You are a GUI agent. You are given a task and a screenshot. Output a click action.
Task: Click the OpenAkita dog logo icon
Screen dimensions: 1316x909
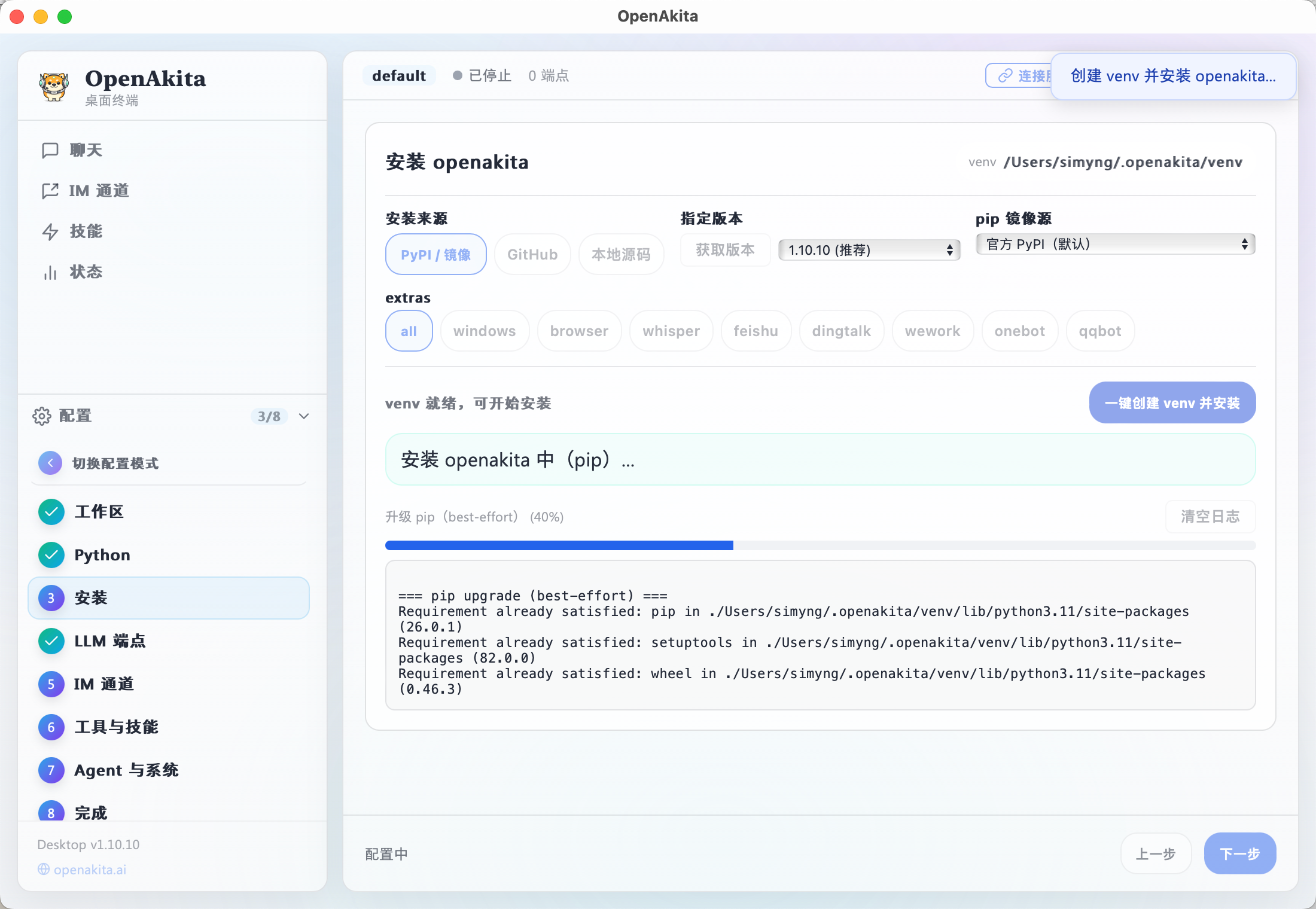coord(54,87)
